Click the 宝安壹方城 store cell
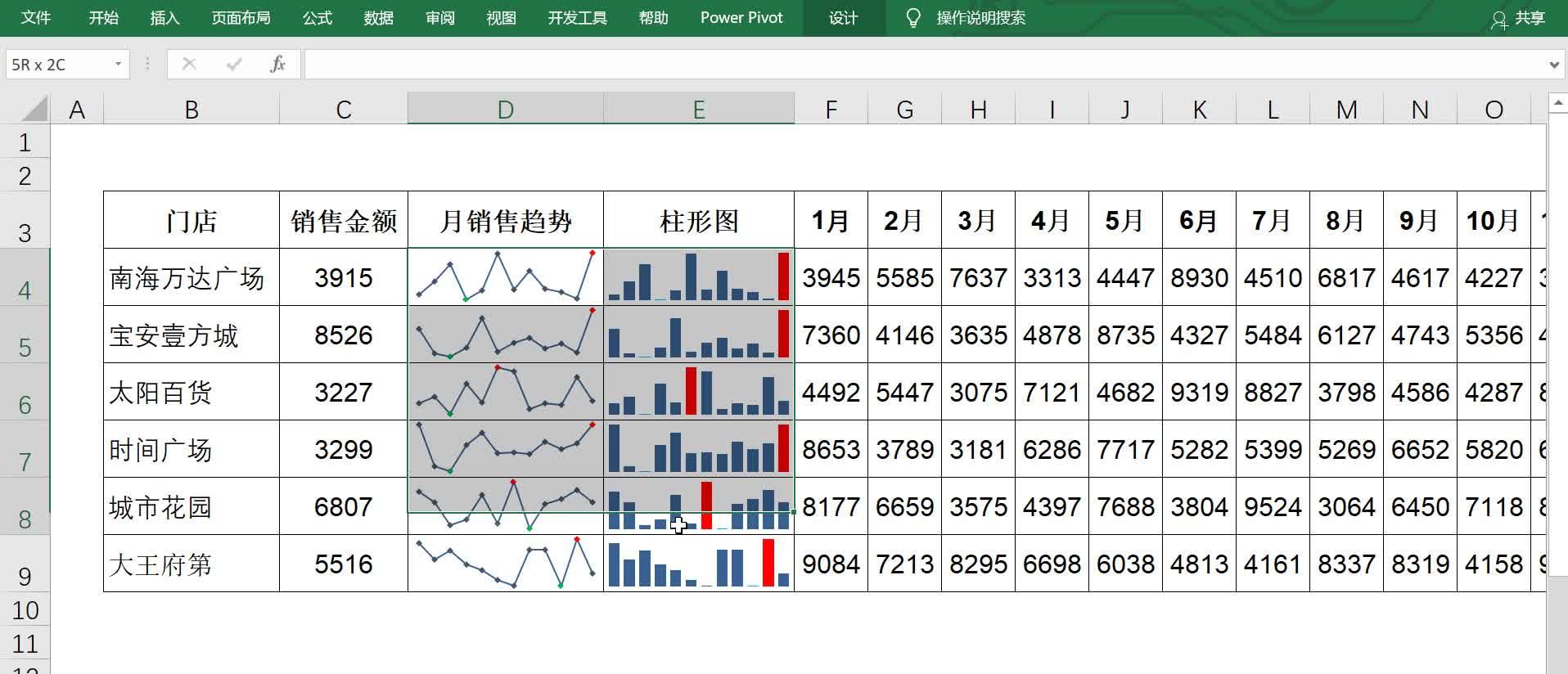Screen dimensions: 1568x674 [191, 335]
